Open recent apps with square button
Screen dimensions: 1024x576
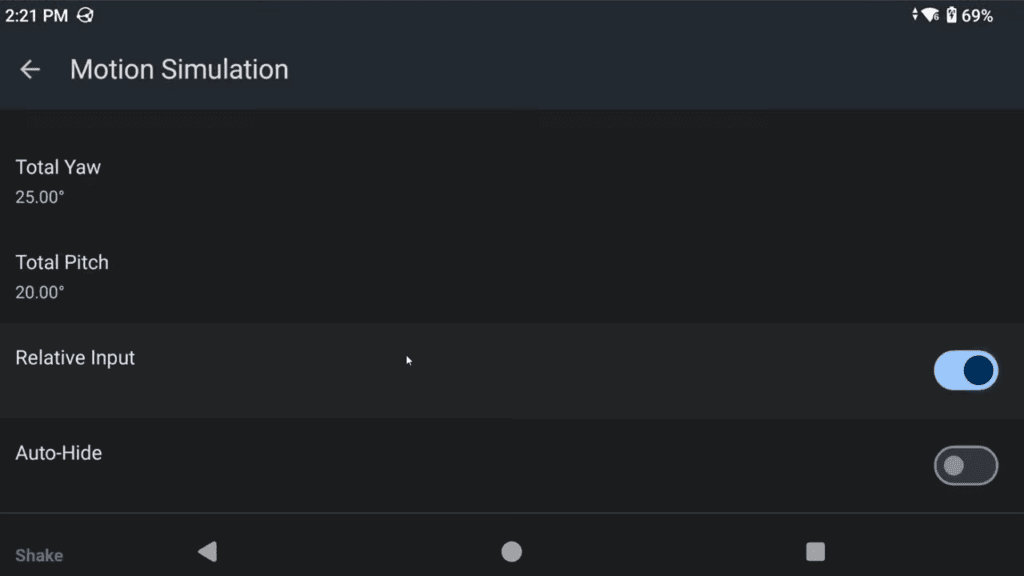point(815,552)
